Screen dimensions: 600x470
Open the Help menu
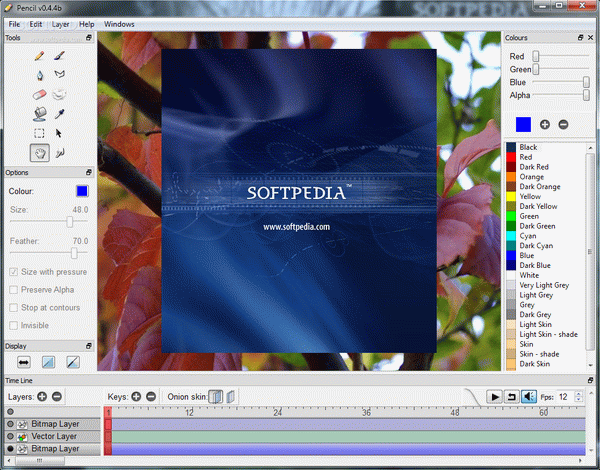tap(86, 24)
